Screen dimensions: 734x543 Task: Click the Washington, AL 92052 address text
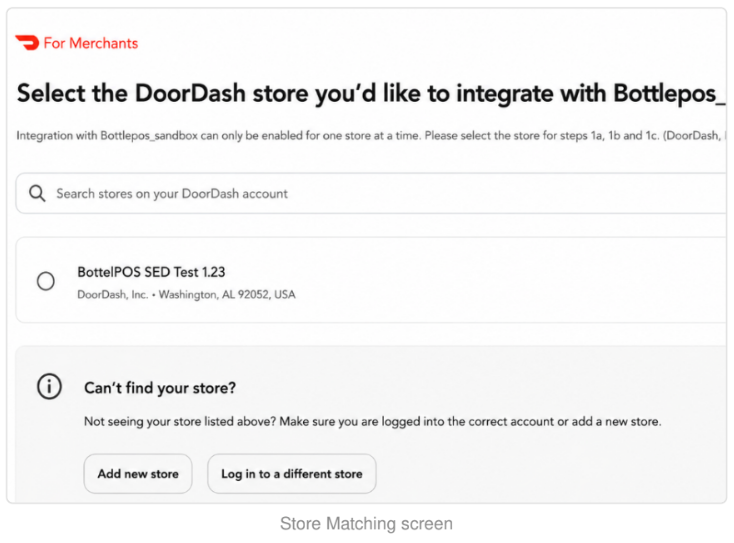(227, 294)
